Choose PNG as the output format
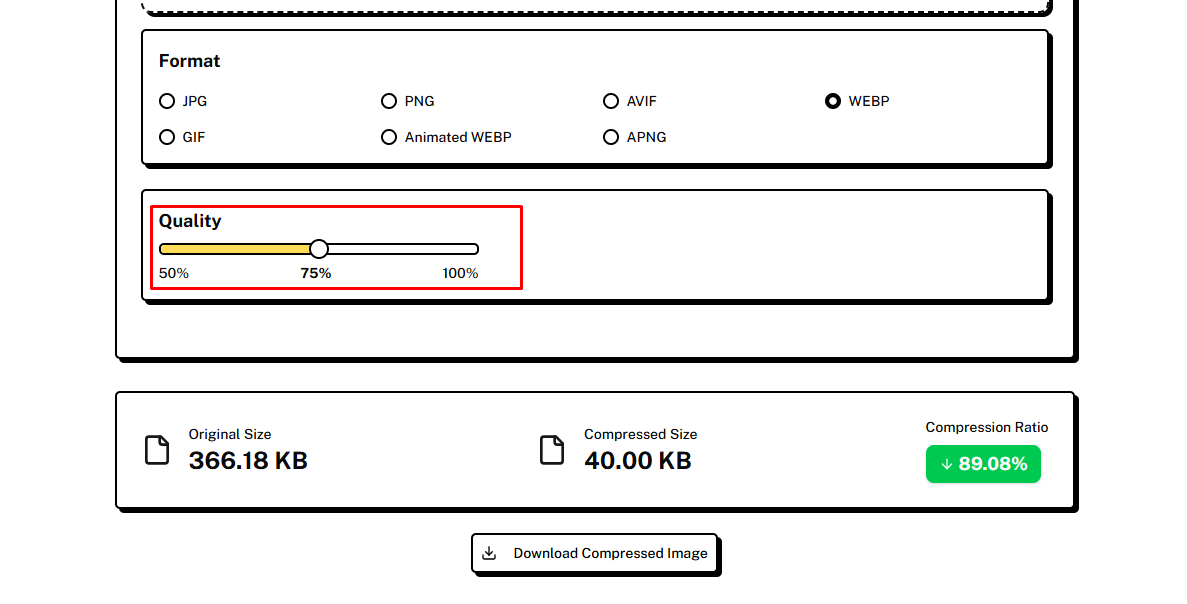Viewport: 1187px width, 604px height. (x=389, y=101)
